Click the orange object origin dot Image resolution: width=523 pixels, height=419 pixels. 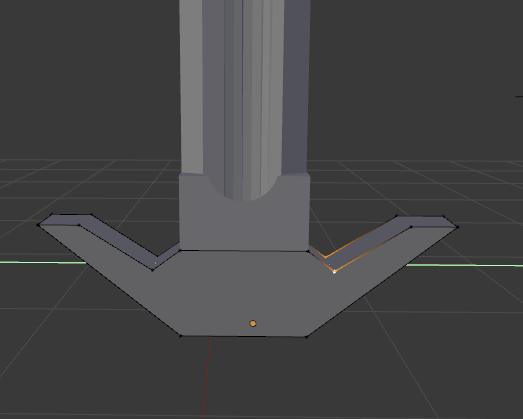point(253,323)
